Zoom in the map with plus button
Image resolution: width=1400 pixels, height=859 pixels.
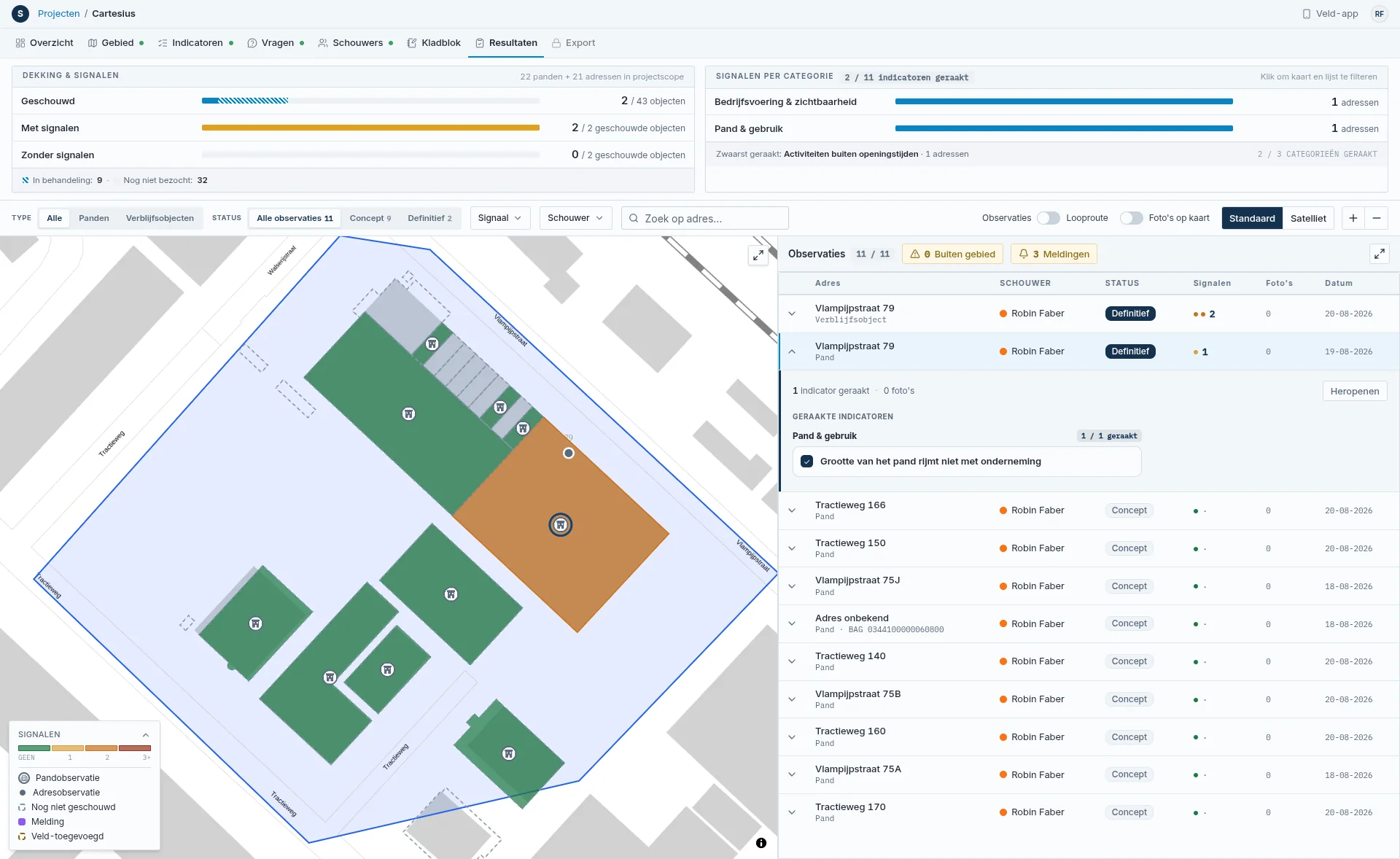click(x=1353, y=218)
